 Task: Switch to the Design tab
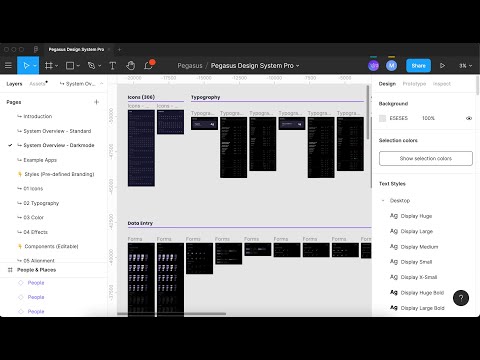tap(387, 84)
